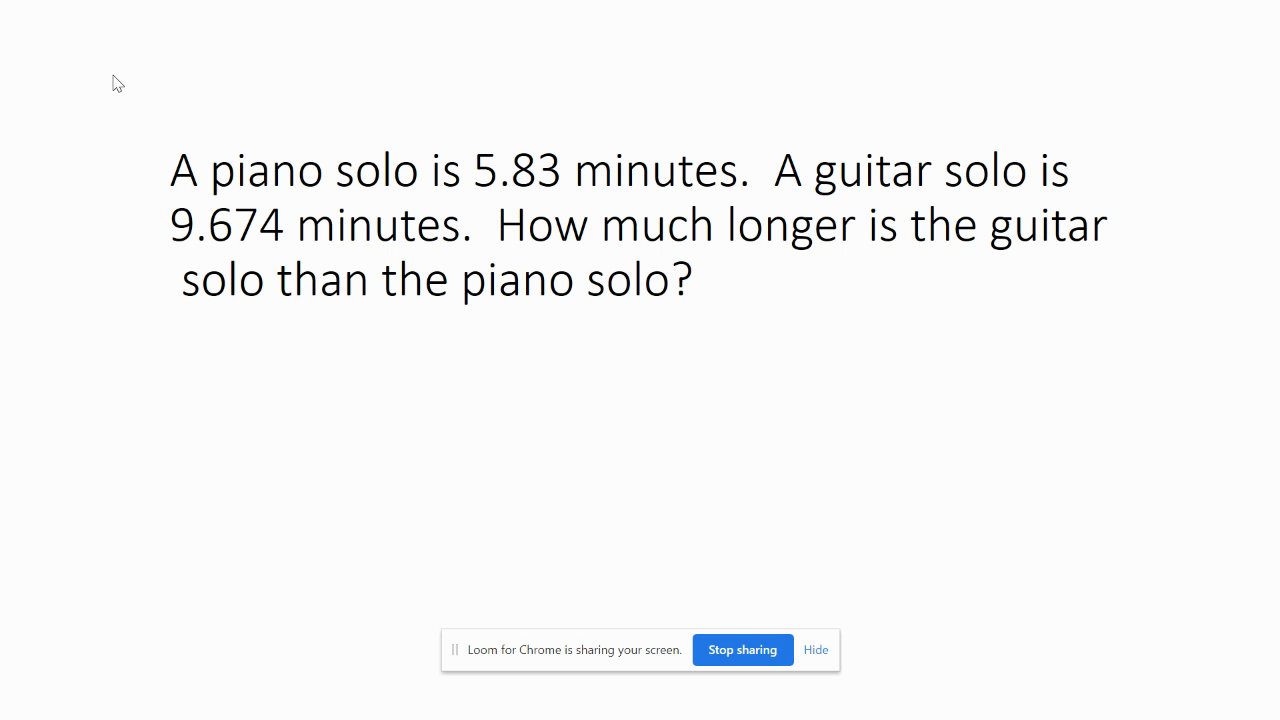The width and height of the screenshot is (1280, 720).
Task: Click the word 'minutes' right after 9.674
Action: click(381, 225)
